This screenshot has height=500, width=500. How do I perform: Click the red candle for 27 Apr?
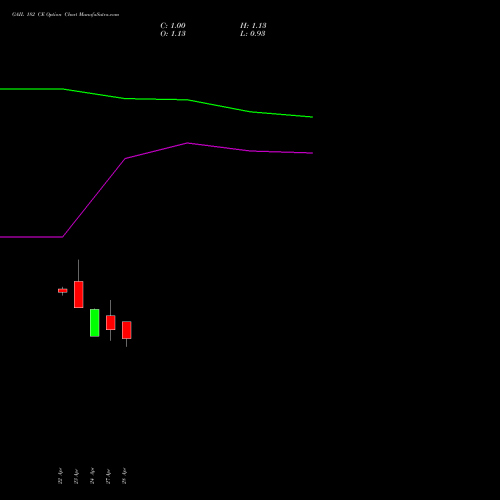[111, 322]
